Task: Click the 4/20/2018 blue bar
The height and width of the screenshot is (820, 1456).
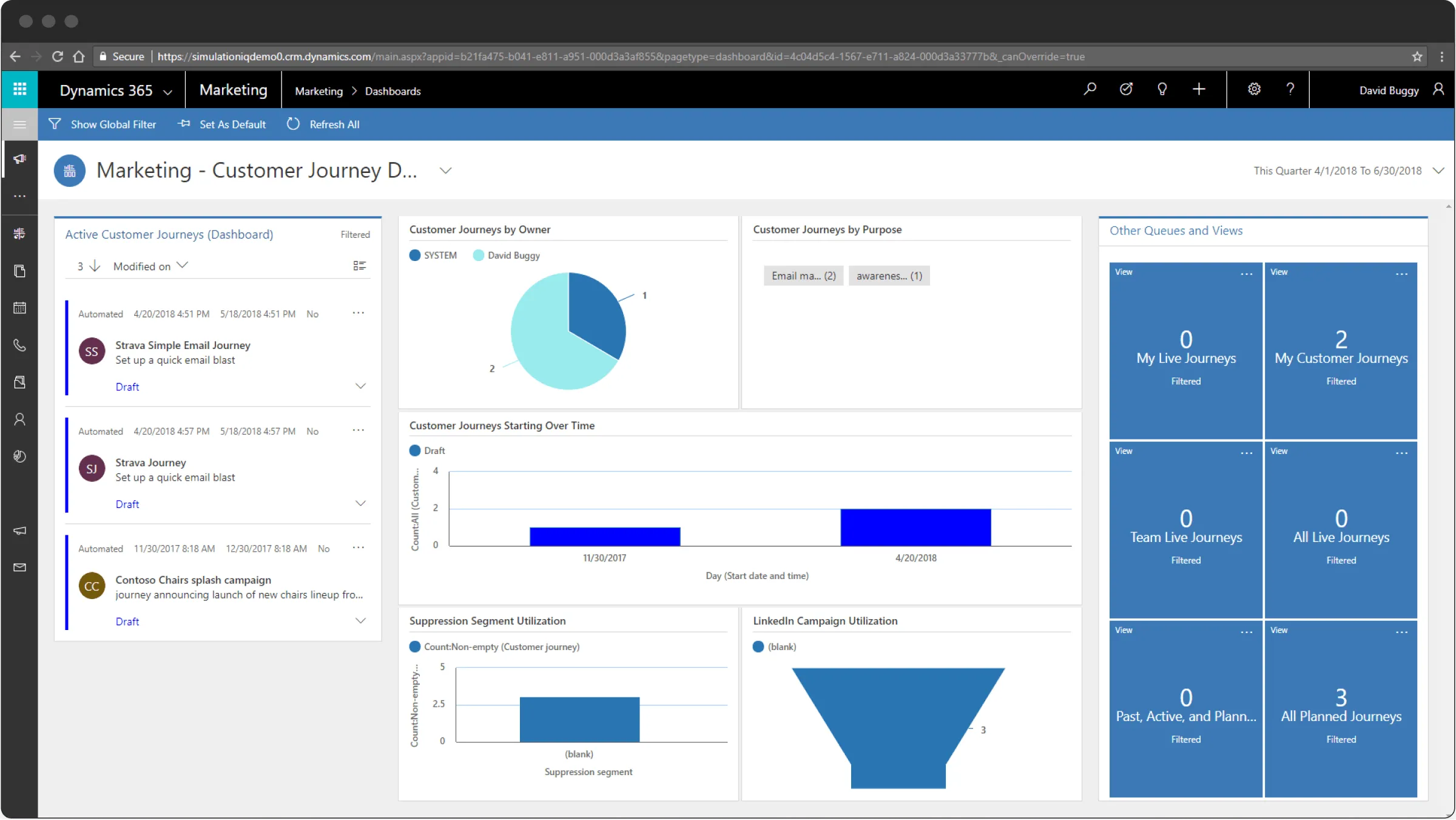Action: coord(915,527)
